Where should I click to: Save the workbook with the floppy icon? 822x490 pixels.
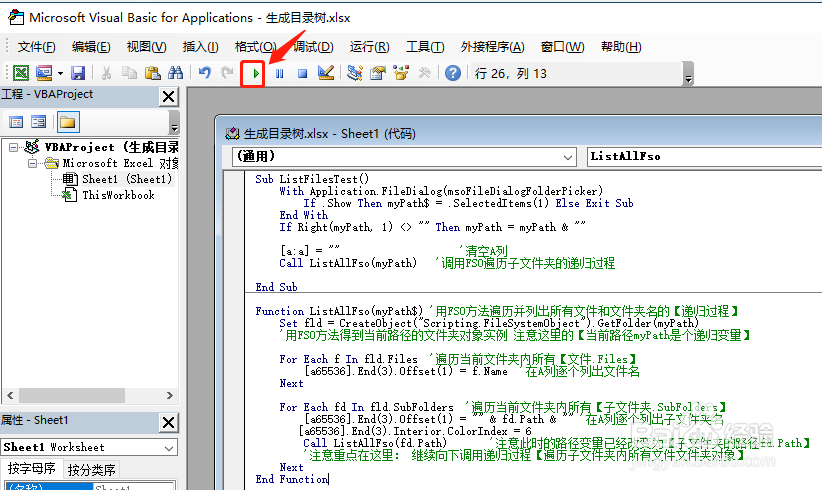click(78, 73)
